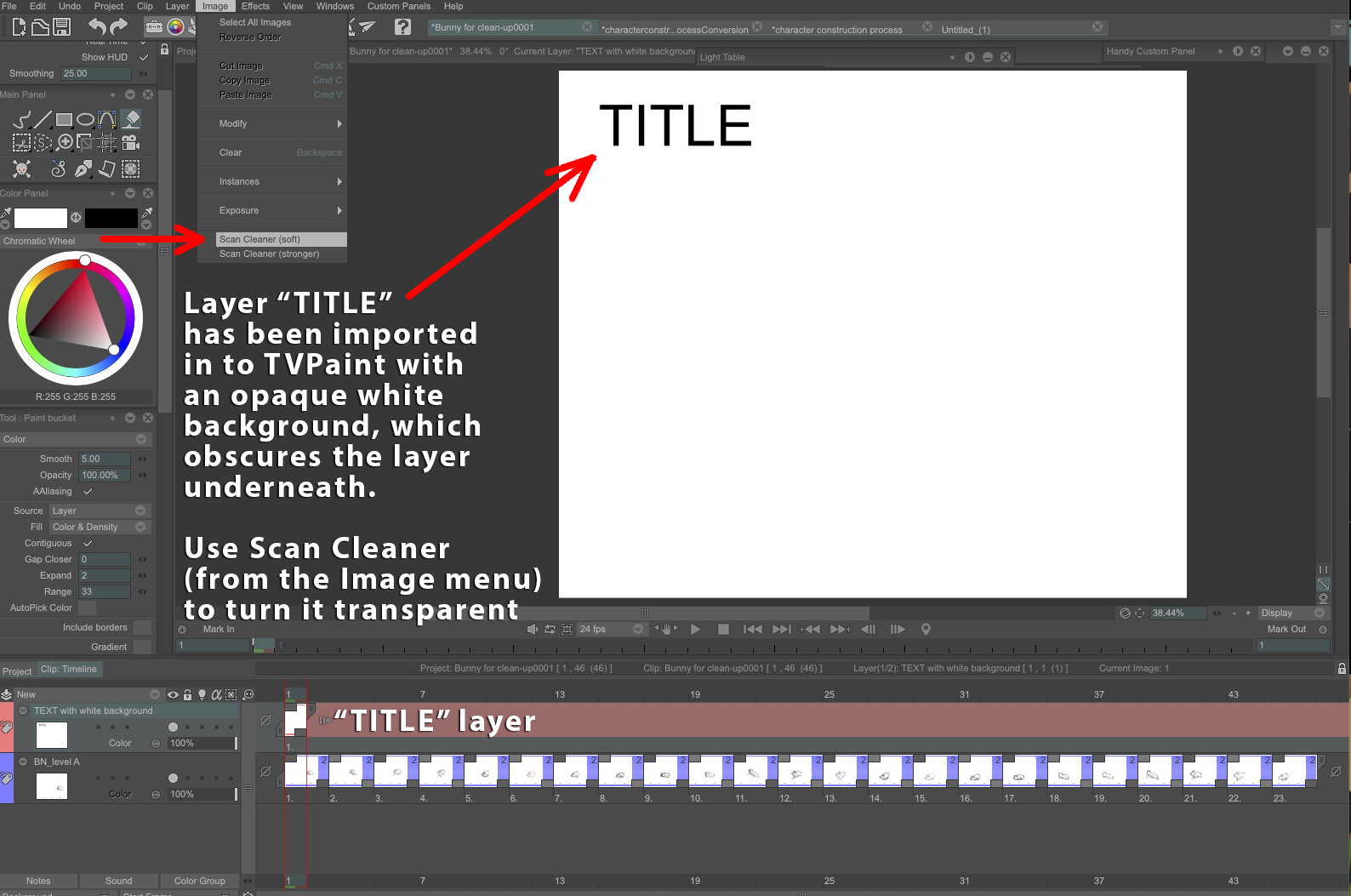Switch to the Clip: Timeline tab
The width and height of the screenshot is (1351, 896).
pyautogui.click(x=69, y=669)
